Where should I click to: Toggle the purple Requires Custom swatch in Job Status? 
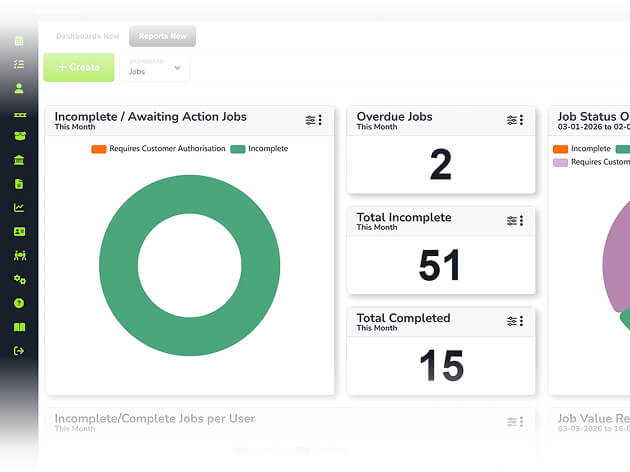pyautogui.click(x=560, y=162)
